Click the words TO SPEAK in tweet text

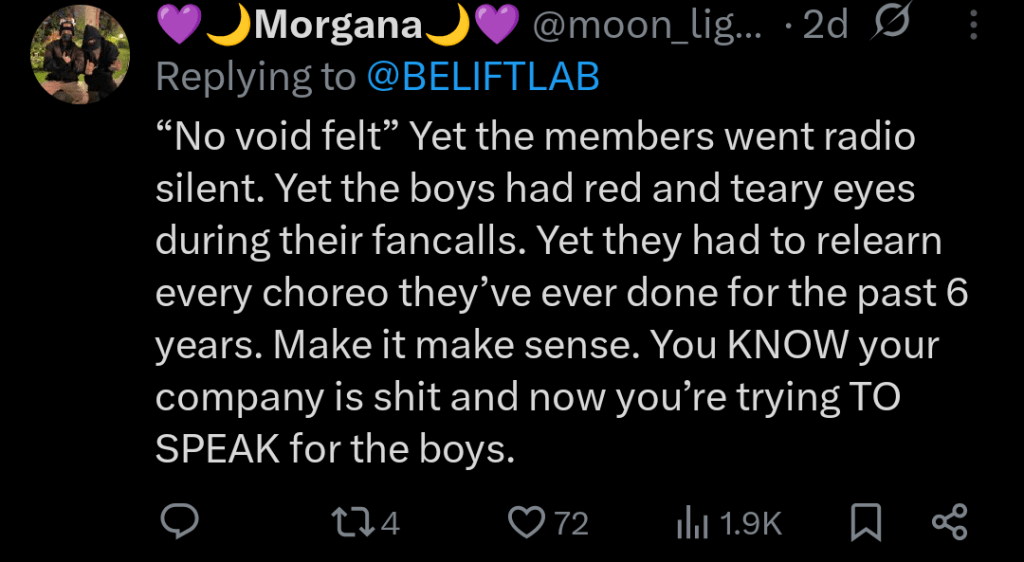pyautogui.click(x=528, y=423)
